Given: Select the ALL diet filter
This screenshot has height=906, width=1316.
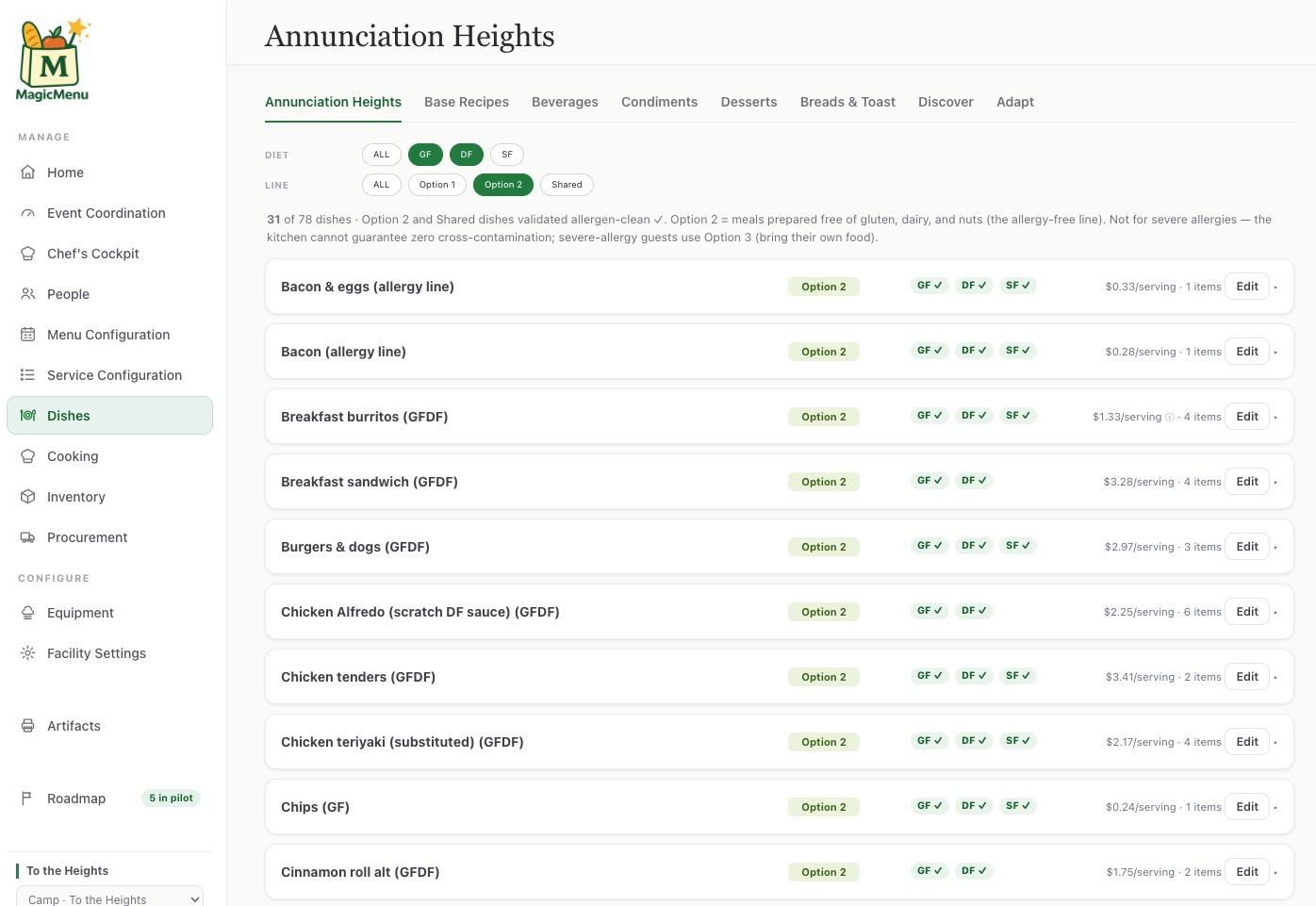Looking at the screenshot, I should (381, 155).
